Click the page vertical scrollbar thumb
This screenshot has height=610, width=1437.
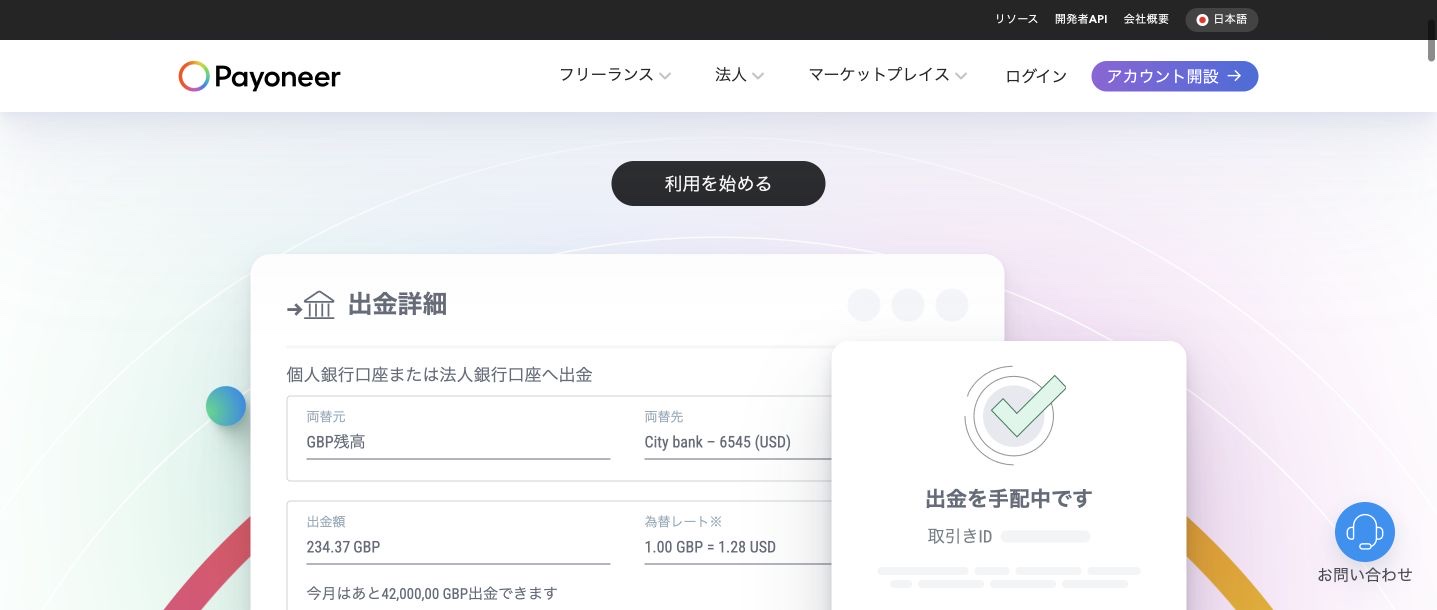1431,39
